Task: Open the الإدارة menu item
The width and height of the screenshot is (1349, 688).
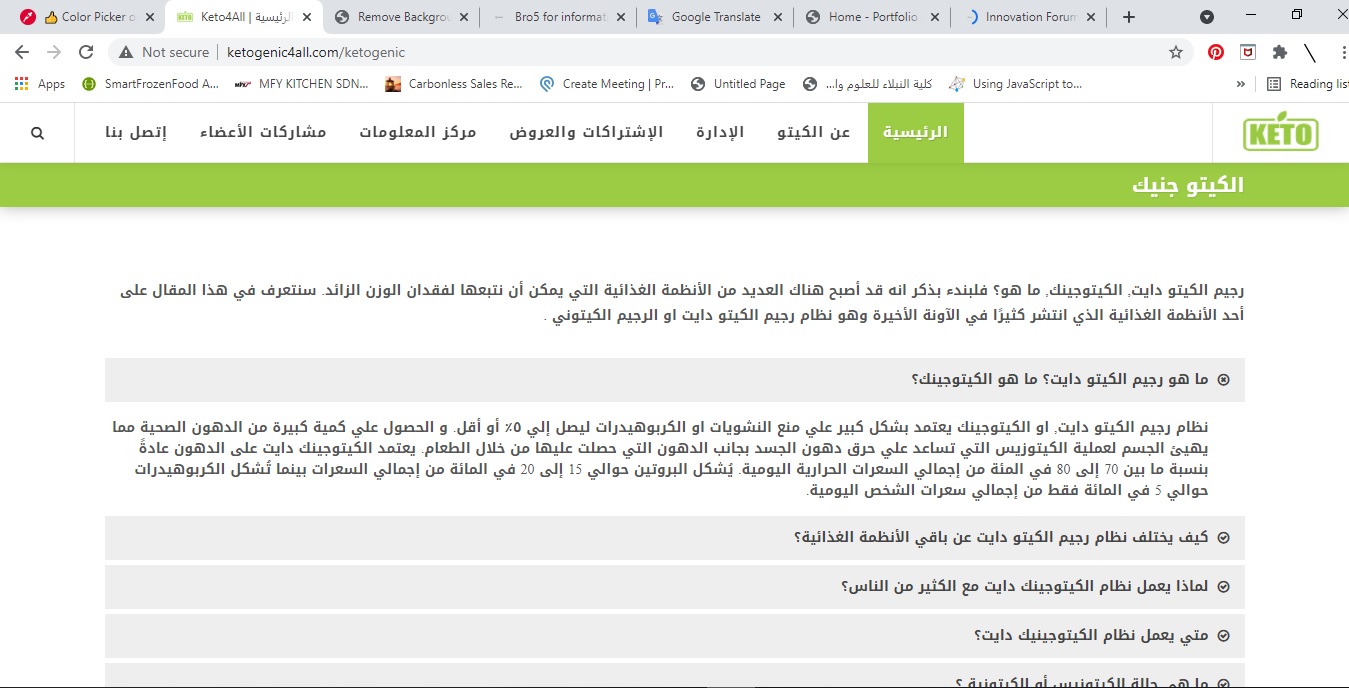Action: [x=720, y=132]
